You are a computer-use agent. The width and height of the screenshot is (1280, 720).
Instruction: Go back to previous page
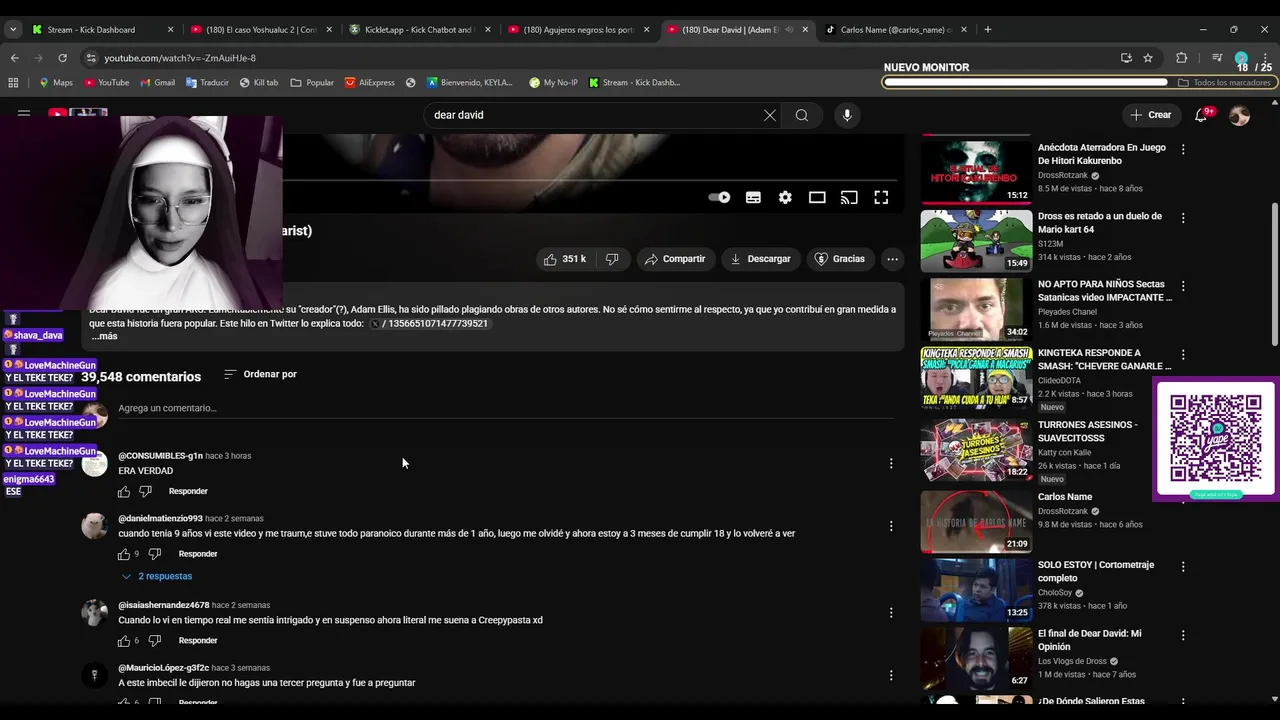(15, 58)
